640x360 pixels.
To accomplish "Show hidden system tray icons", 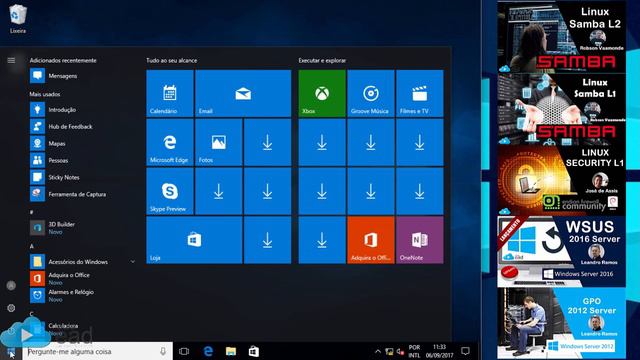I will 378,351.
